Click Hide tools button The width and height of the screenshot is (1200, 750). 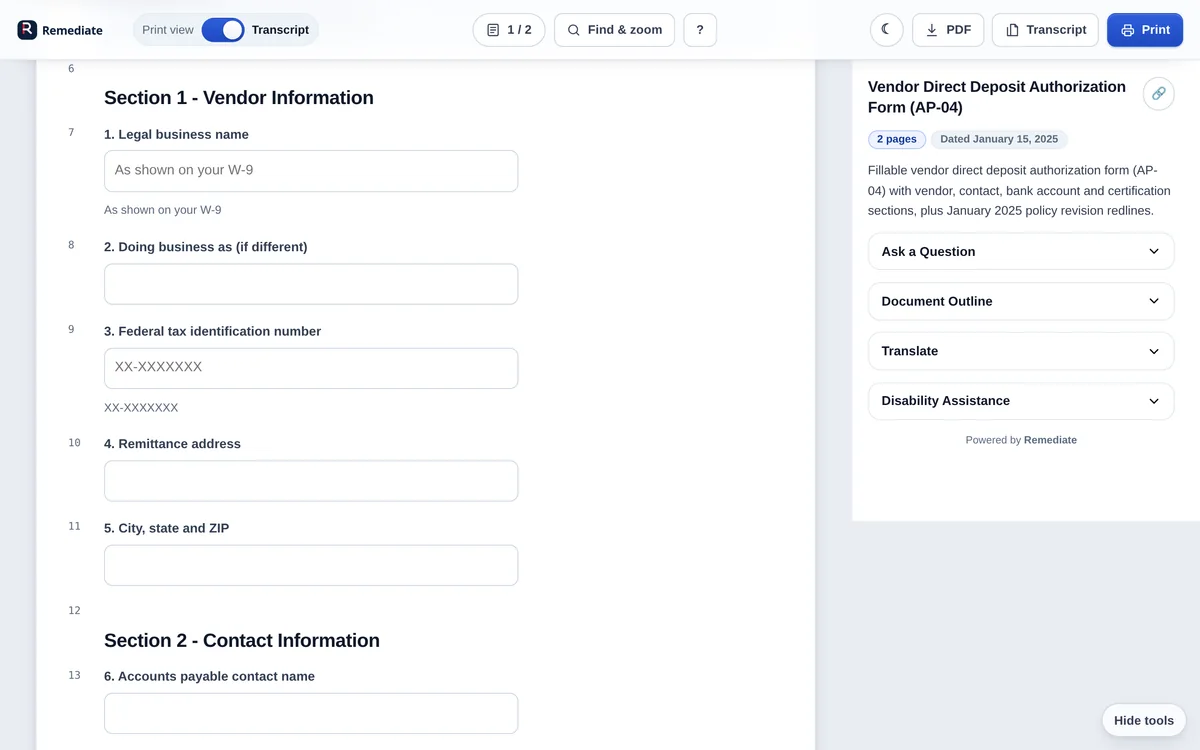tap(1144, 721)
